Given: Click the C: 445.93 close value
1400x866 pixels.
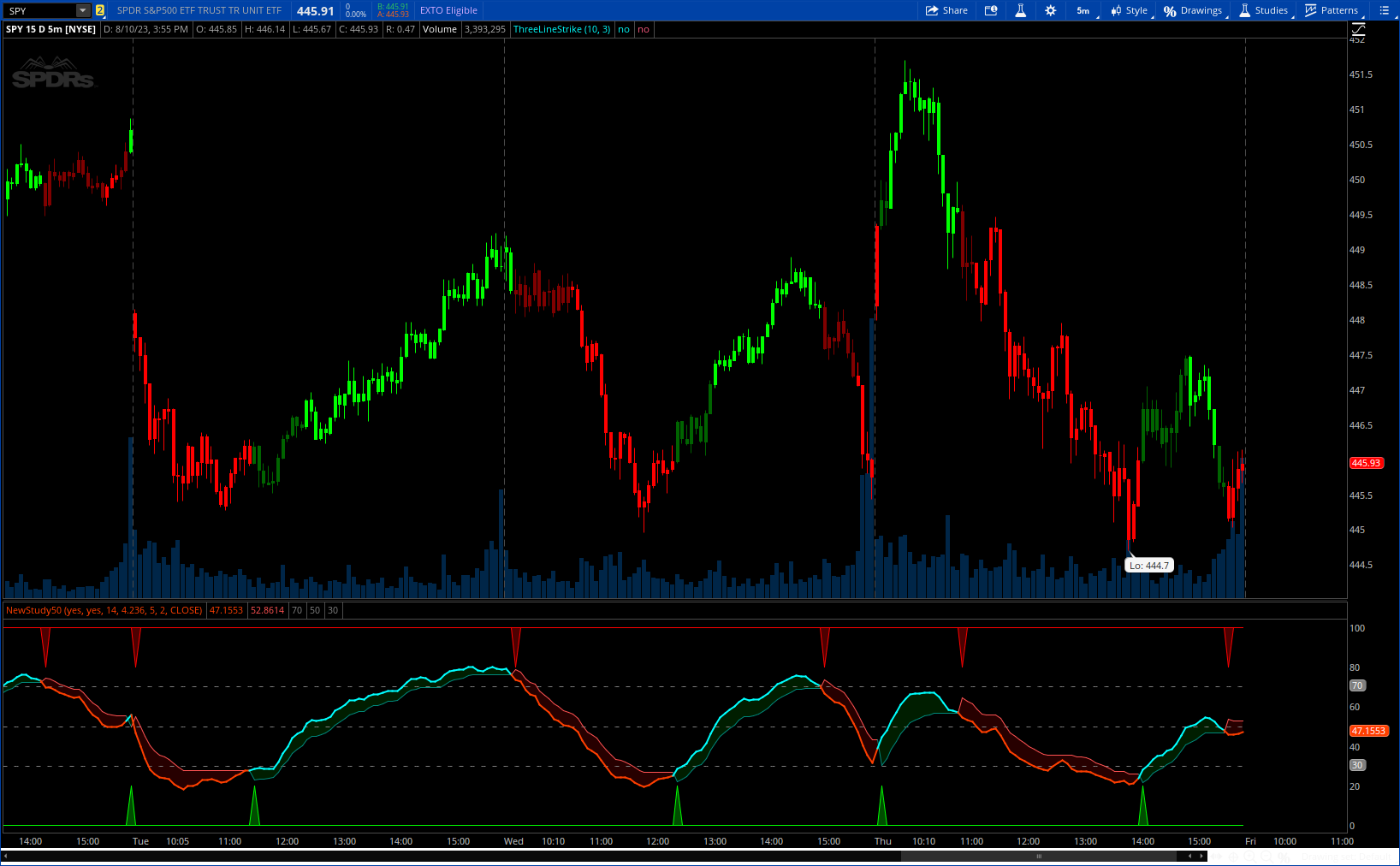Looking at the screenshot, I should click(359, 29).
